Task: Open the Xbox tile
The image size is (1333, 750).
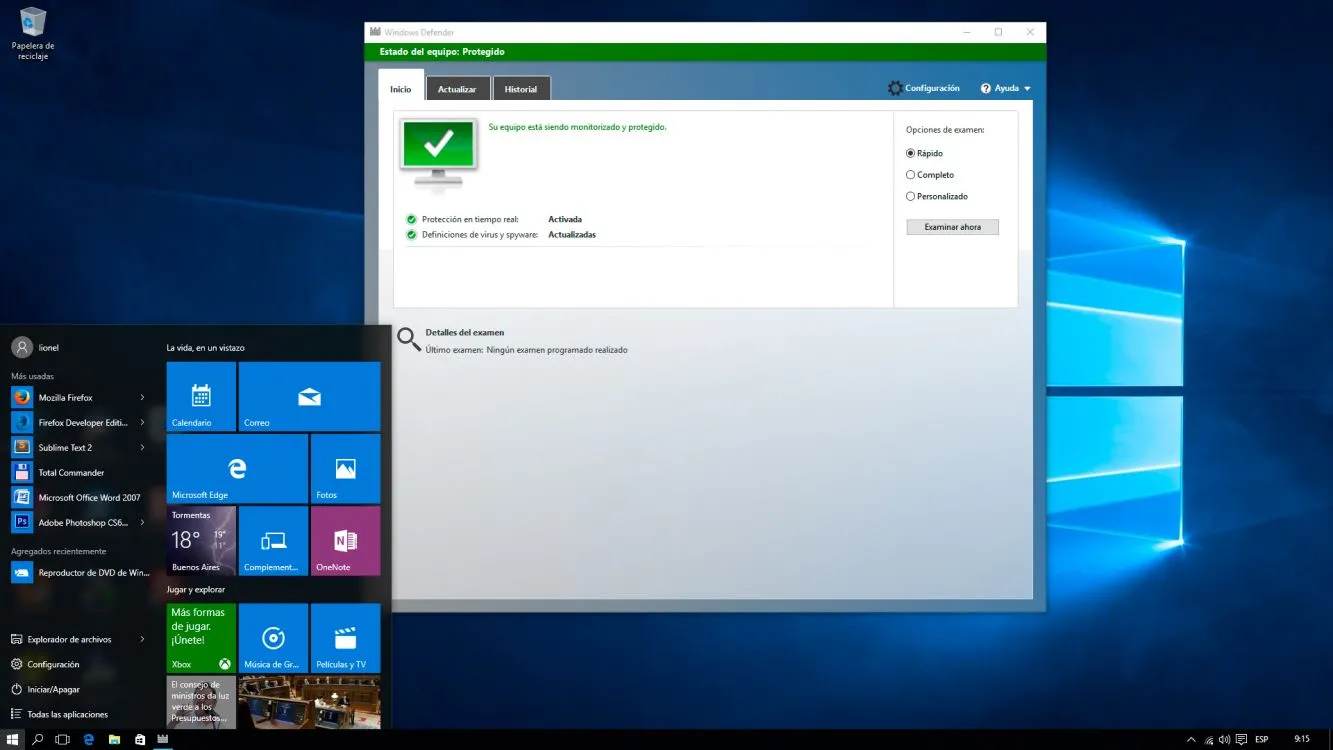Action: [201, 637]
